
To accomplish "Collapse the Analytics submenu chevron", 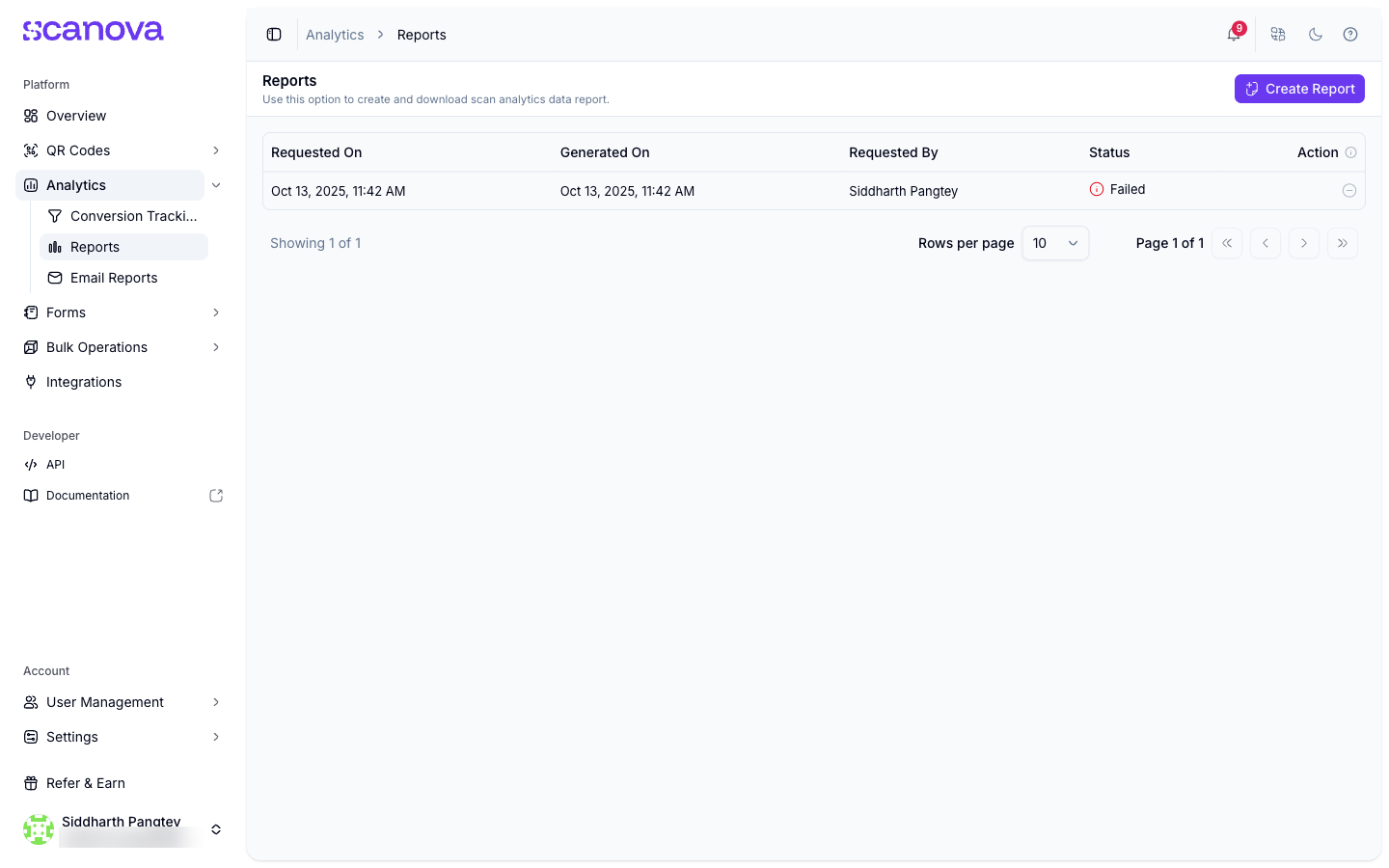I will tap(216, 185).
